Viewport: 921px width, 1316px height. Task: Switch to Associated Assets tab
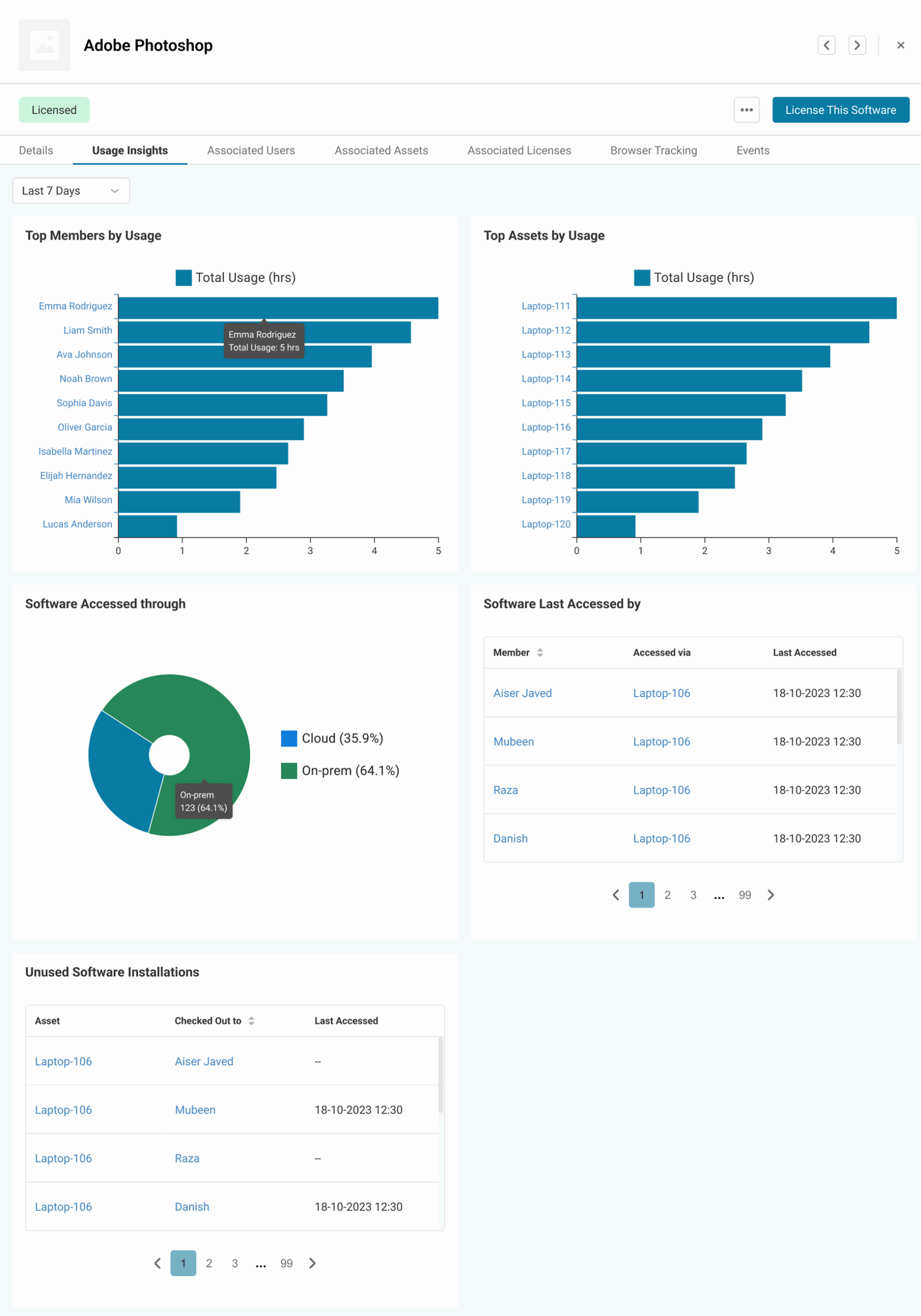coord(381,150)
